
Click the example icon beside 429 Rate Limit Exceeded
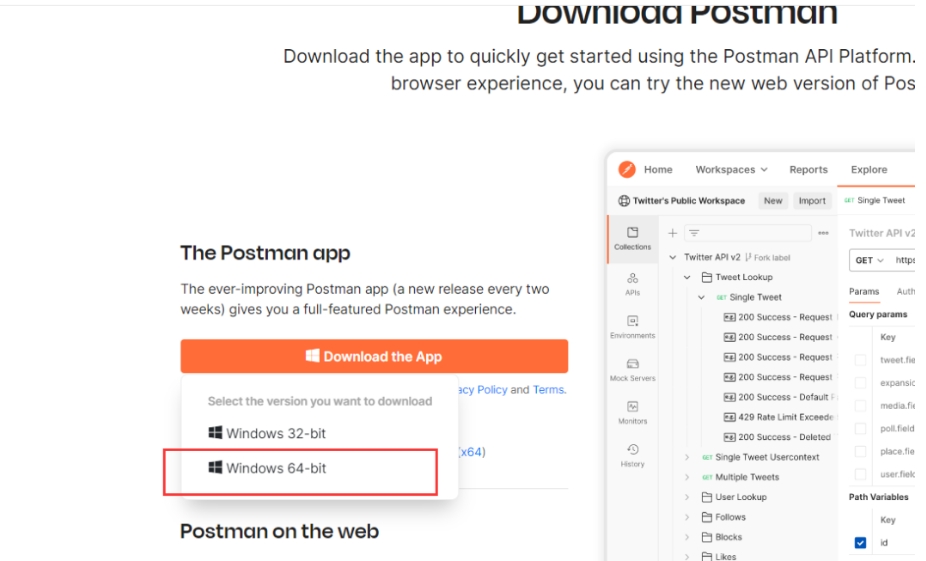[x=729, y=417]
